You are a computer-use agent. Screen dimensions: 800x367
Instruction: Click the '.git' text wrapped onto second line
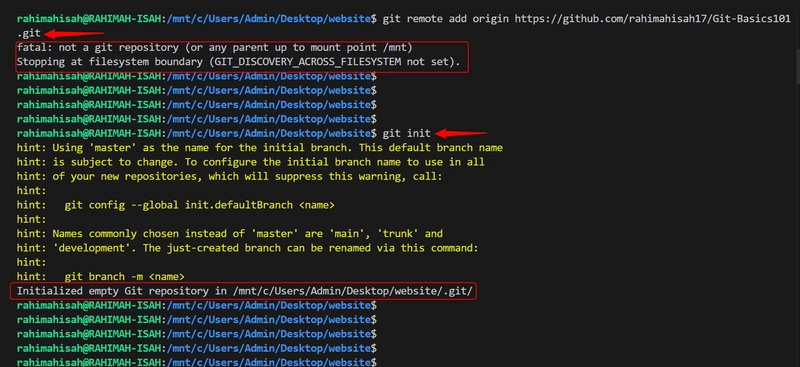[x=28, y=34]
